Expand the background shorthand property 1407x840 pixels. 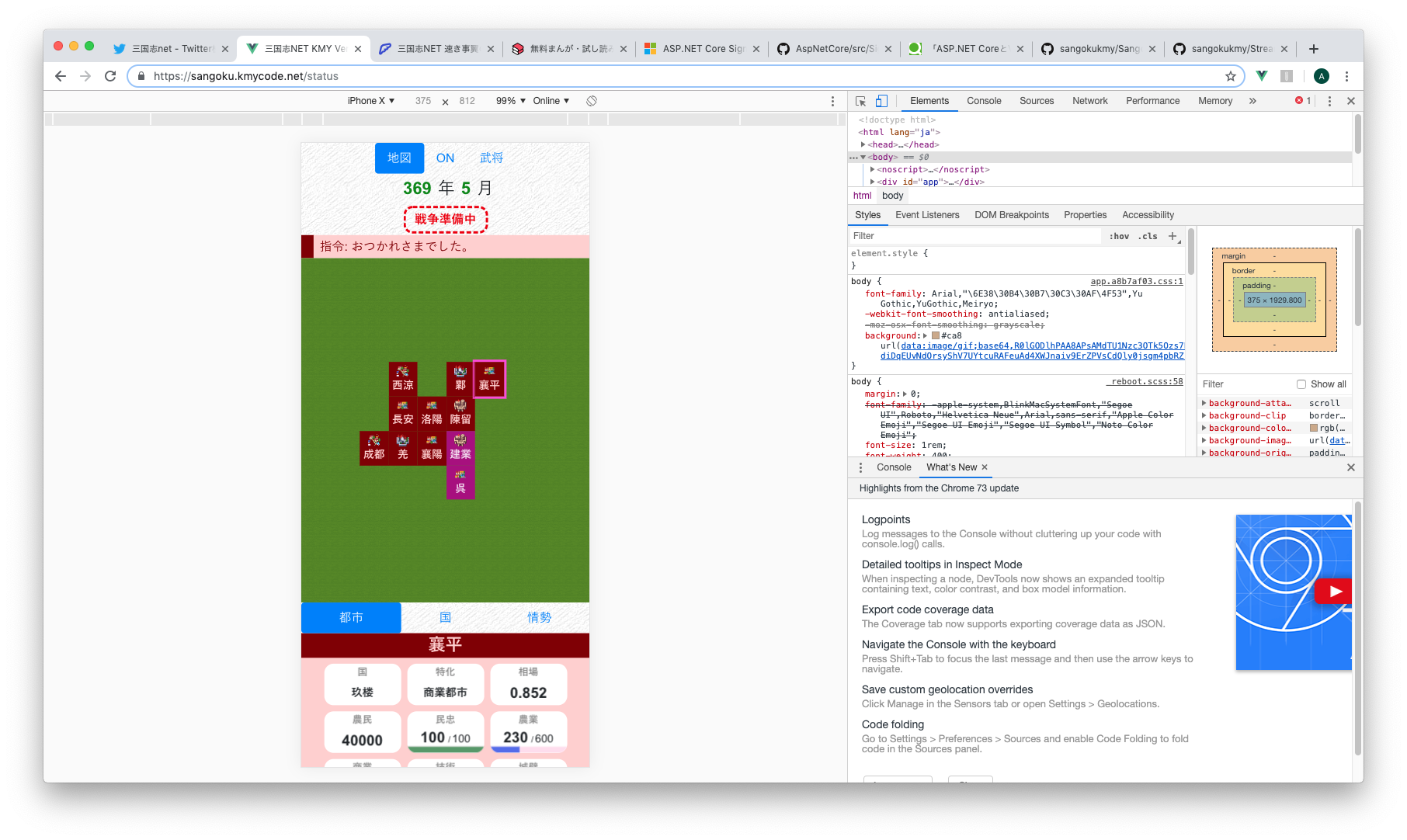(926, 335)
